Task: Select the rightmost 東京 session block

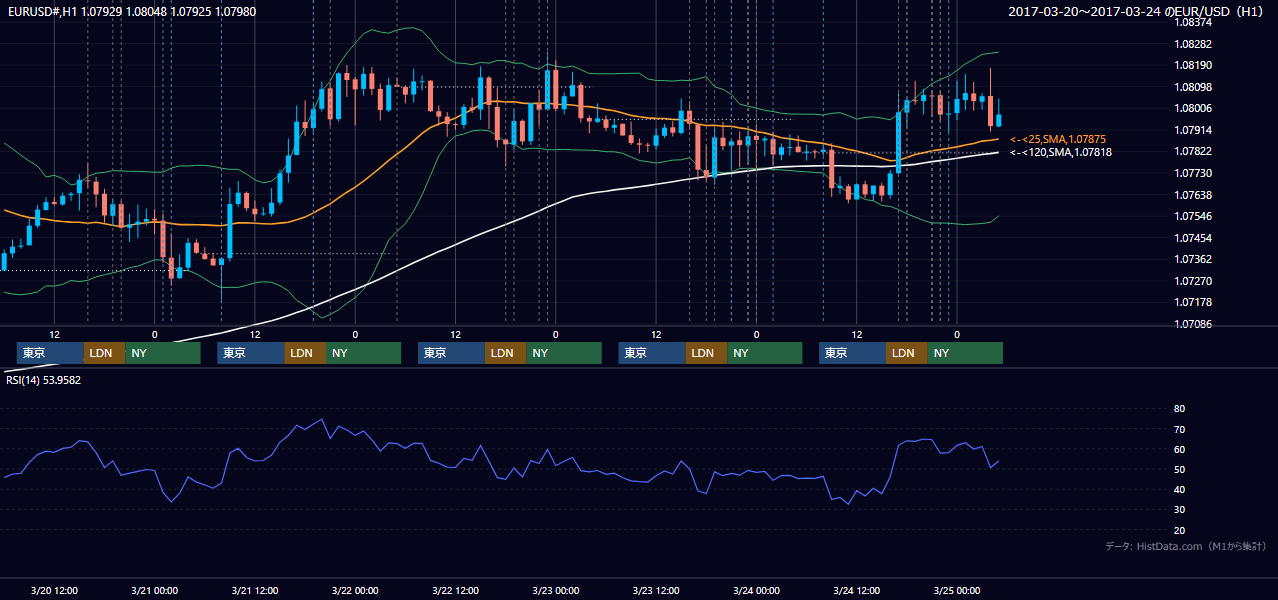Action: [x=852, y=353]
